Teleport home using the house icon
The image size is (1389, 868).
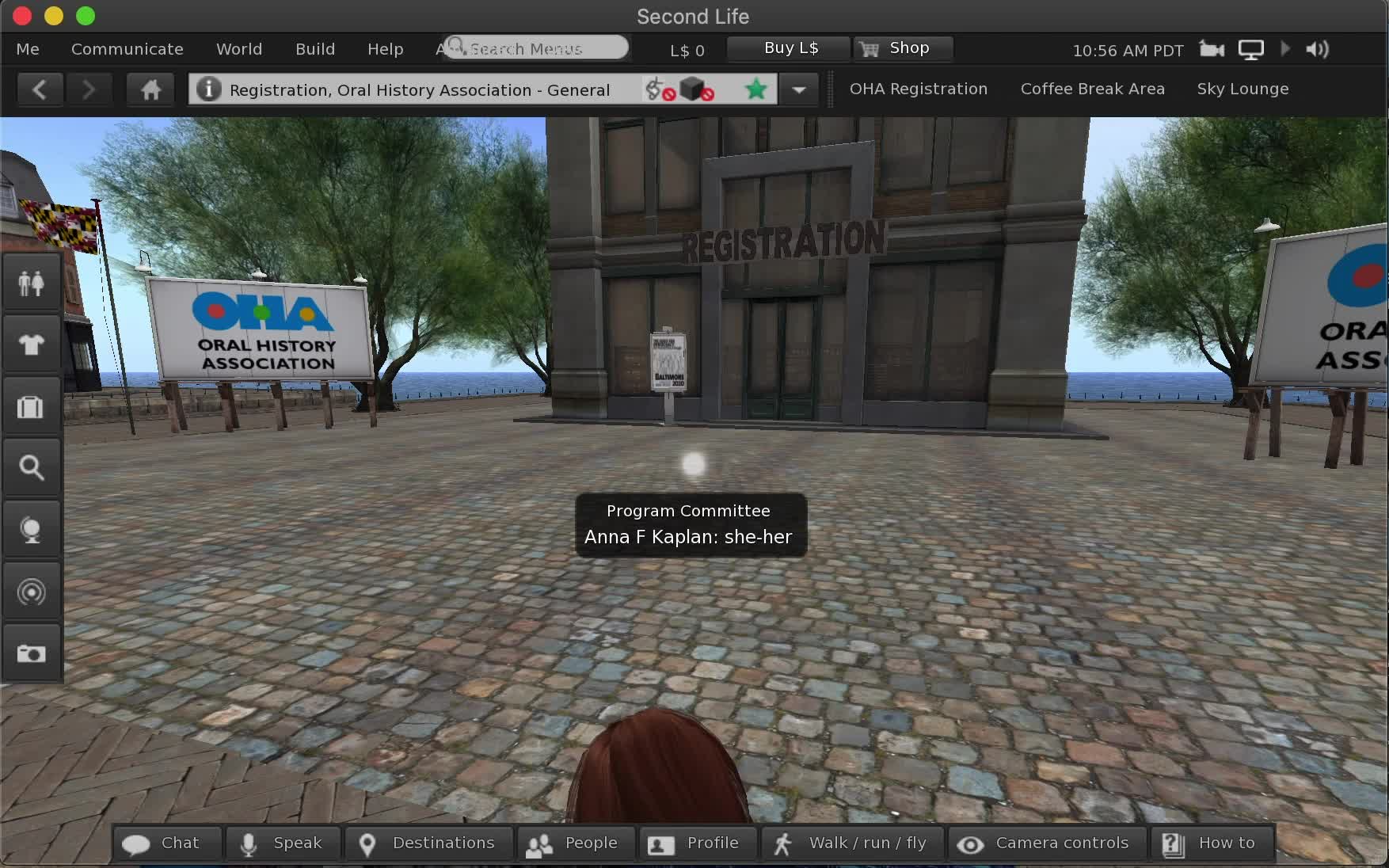click(x=150, y=89)
